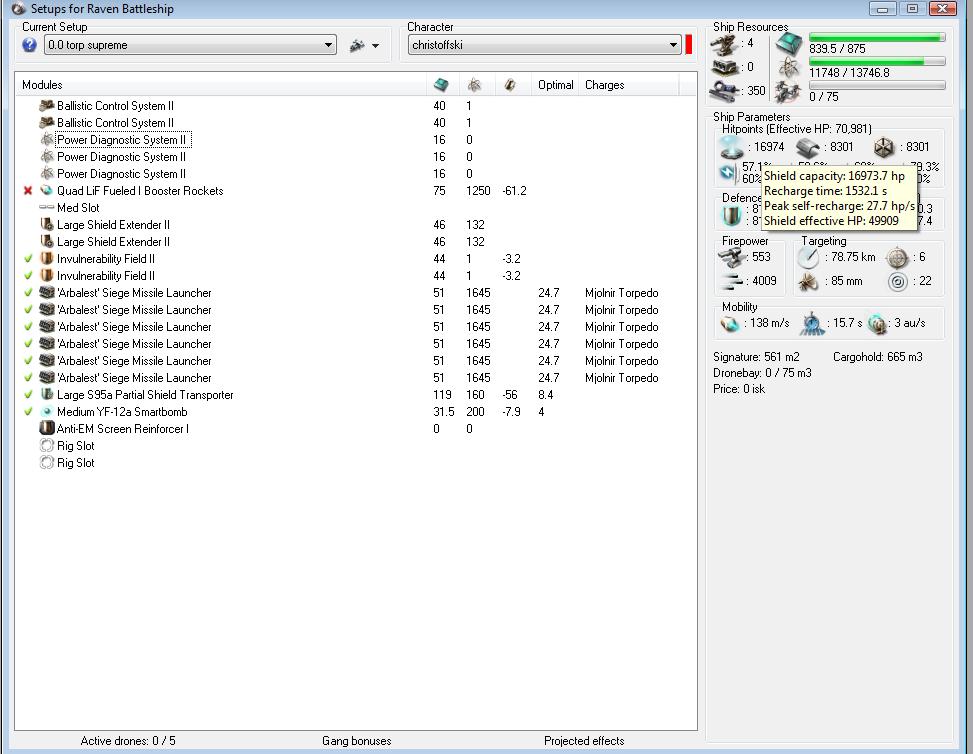Open the Current Setup dropdown '0.0 torp supreme'
This screenshot has width=973, height=754.
[x=190, y=45]
